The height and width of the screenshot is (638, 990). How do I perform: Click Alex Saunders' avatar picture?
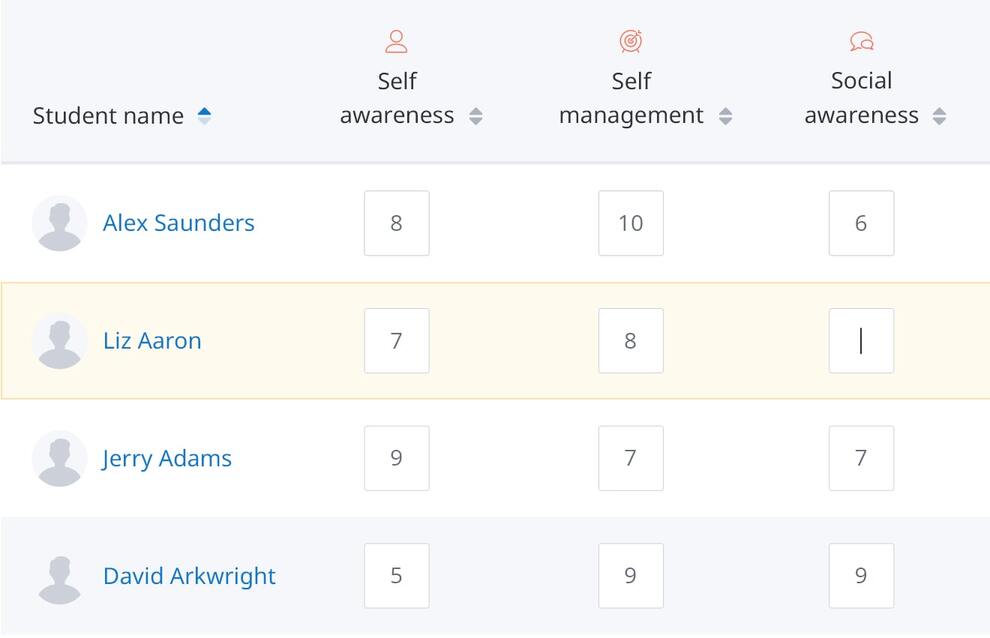click(x=59, y=223)
